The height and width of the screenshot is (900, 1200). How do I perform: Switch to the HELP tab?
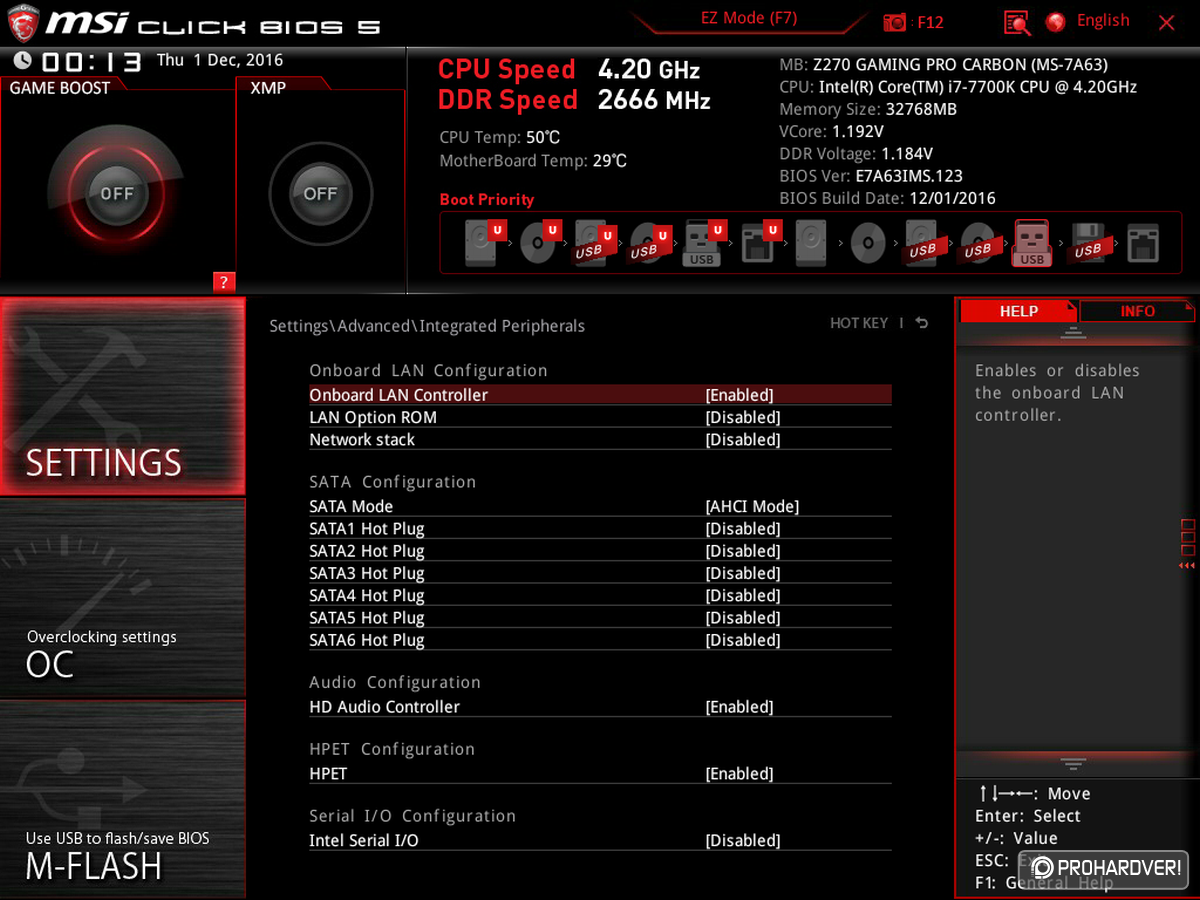tap(1018, 311)
